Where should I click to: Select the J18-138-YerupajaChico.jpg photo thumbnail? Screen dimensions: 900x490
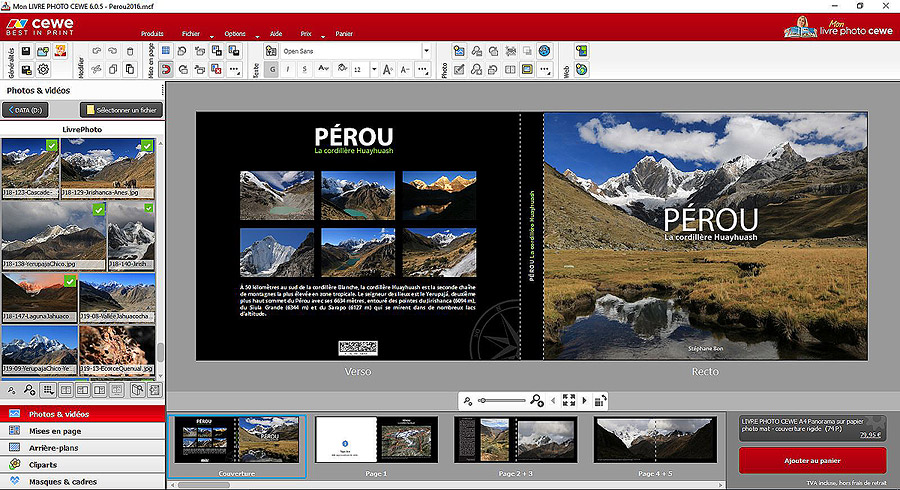coord(53,236)
